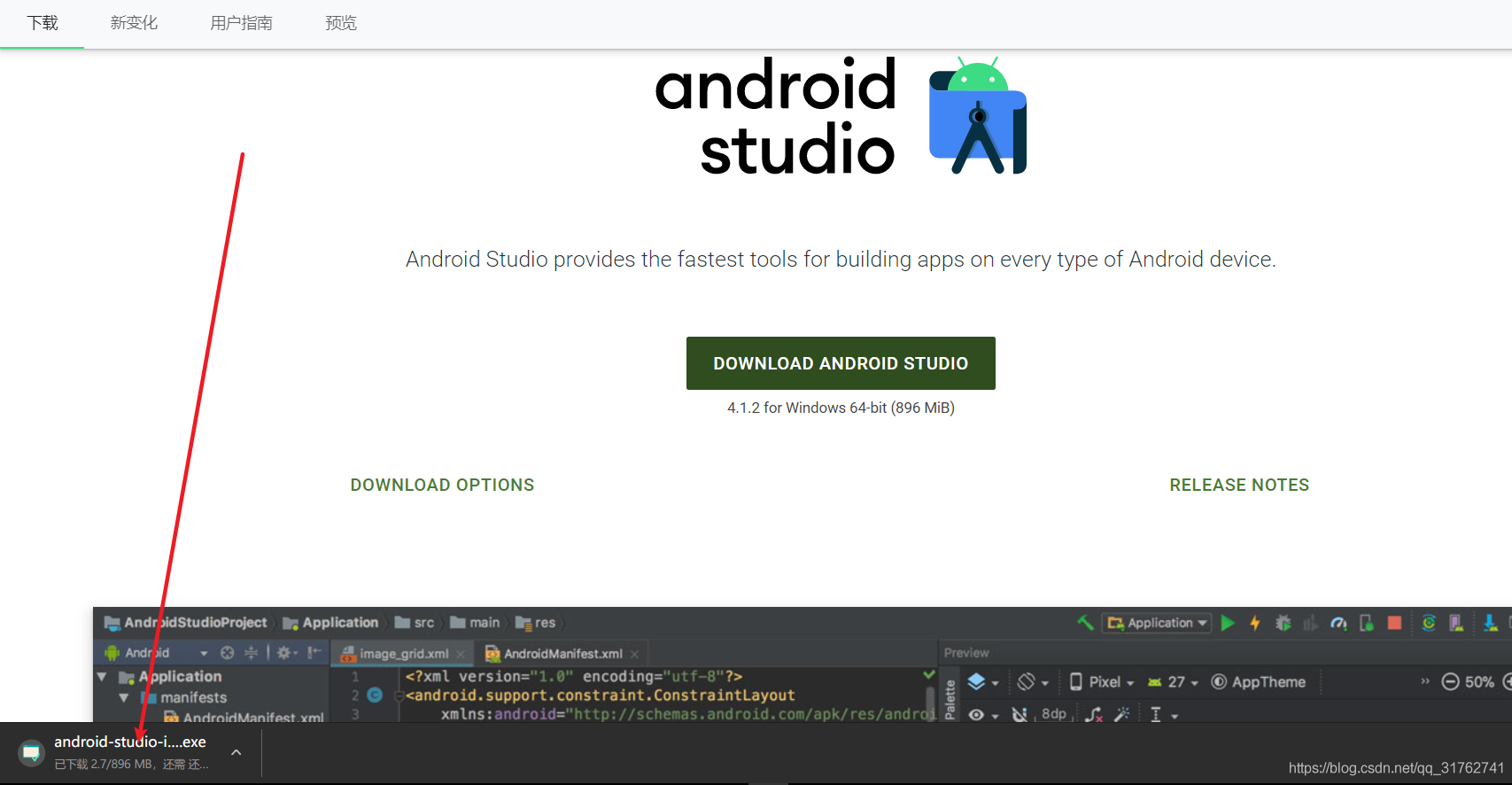Click the green checkmark inspection indicator
Viewport: 1512px width, 785px height.
[x=929, y=675]
